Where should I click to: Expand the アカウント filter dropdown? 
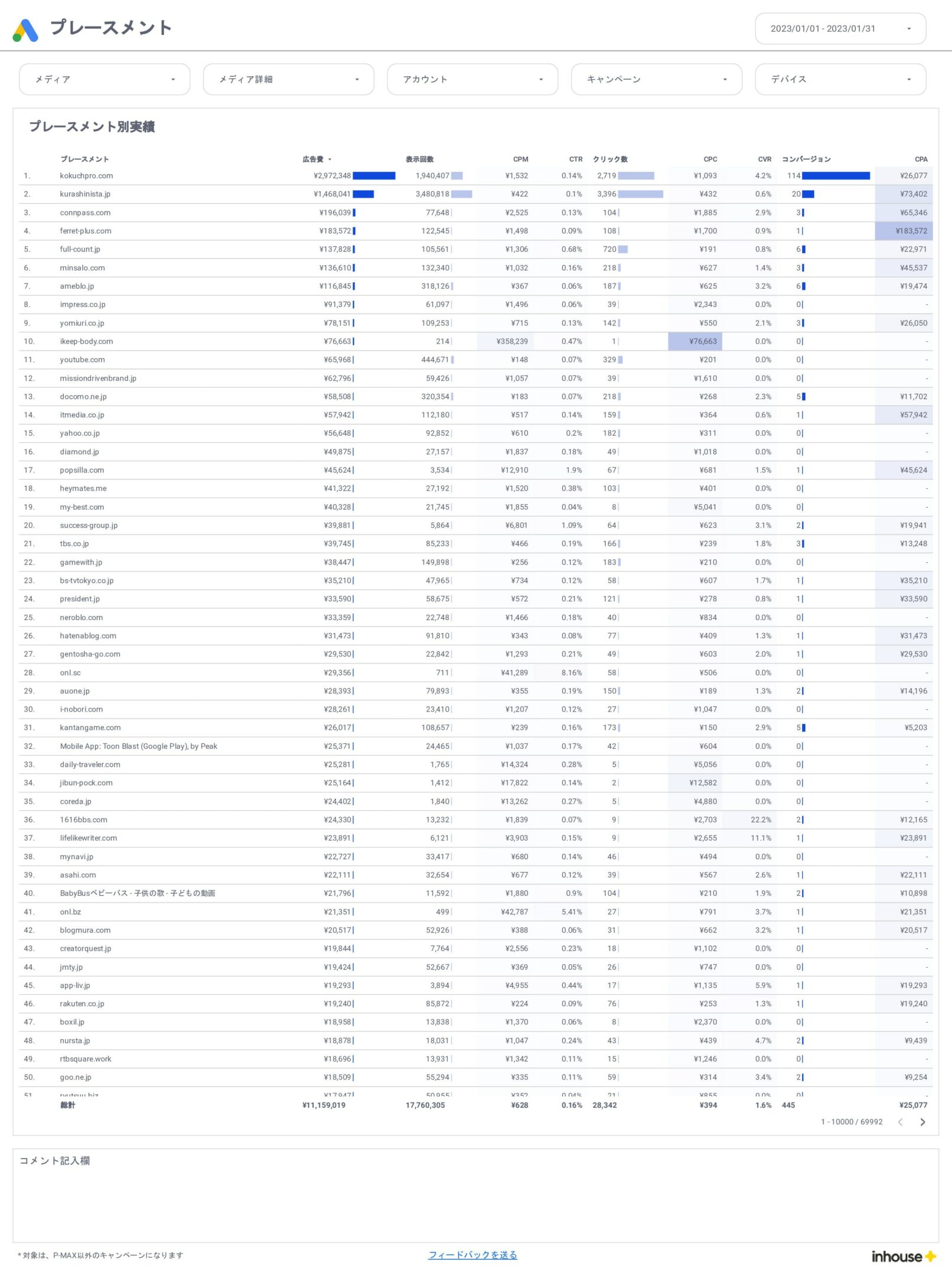coord(472,79)
